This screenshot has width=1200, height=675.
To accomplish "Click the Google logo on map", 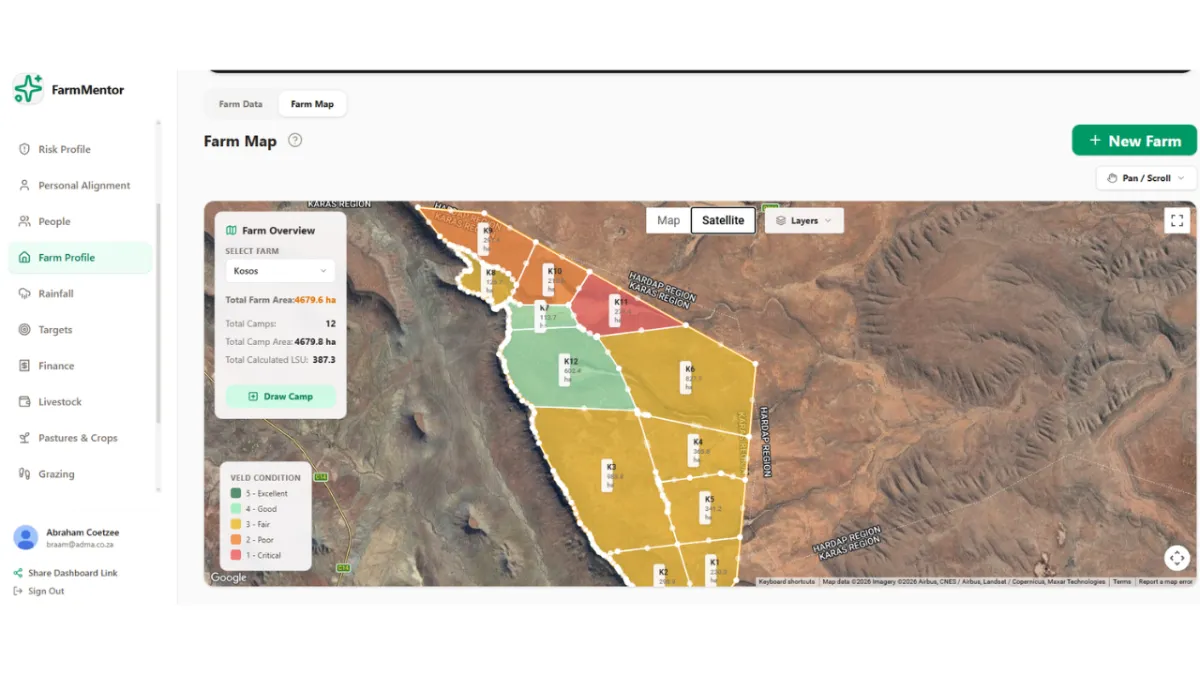I will [x=228, y=577].
